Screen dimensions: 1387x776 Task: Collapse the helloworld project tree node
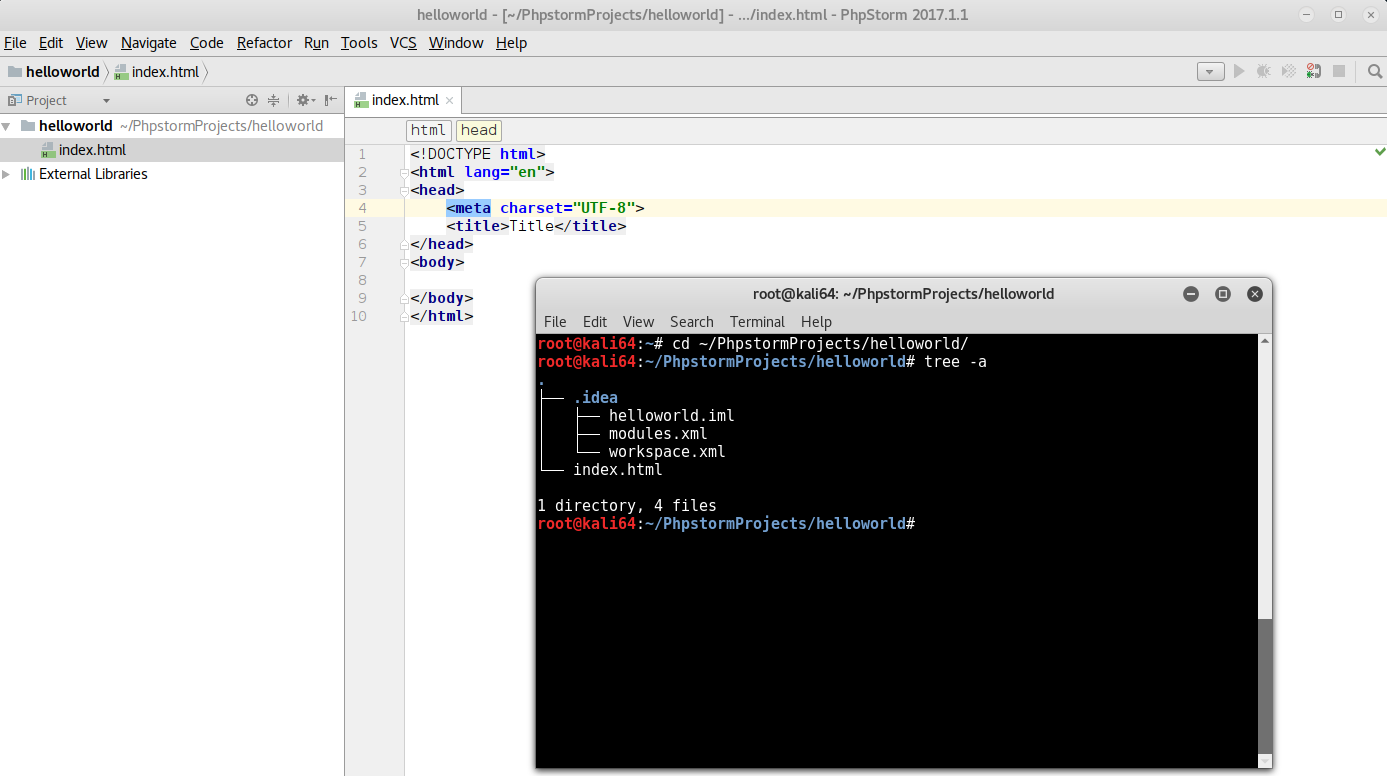coord(7,126)
